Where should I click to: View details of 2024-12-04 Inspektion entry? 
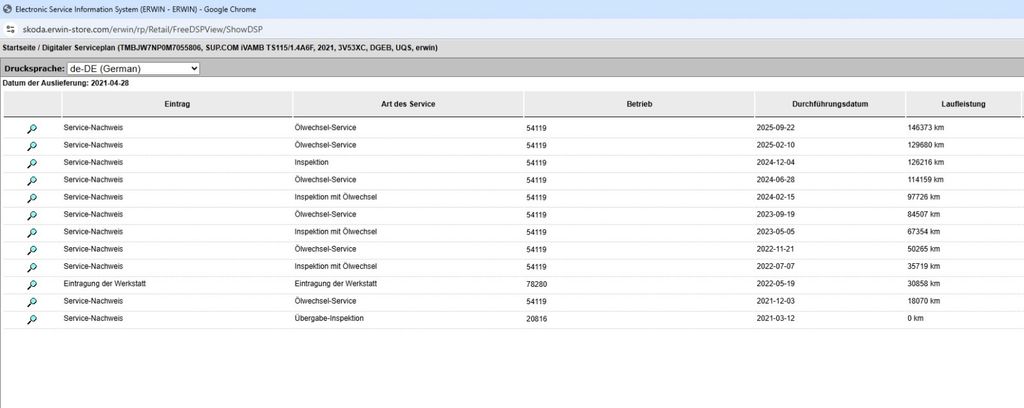pyautogui.click(x=32, y=163)
